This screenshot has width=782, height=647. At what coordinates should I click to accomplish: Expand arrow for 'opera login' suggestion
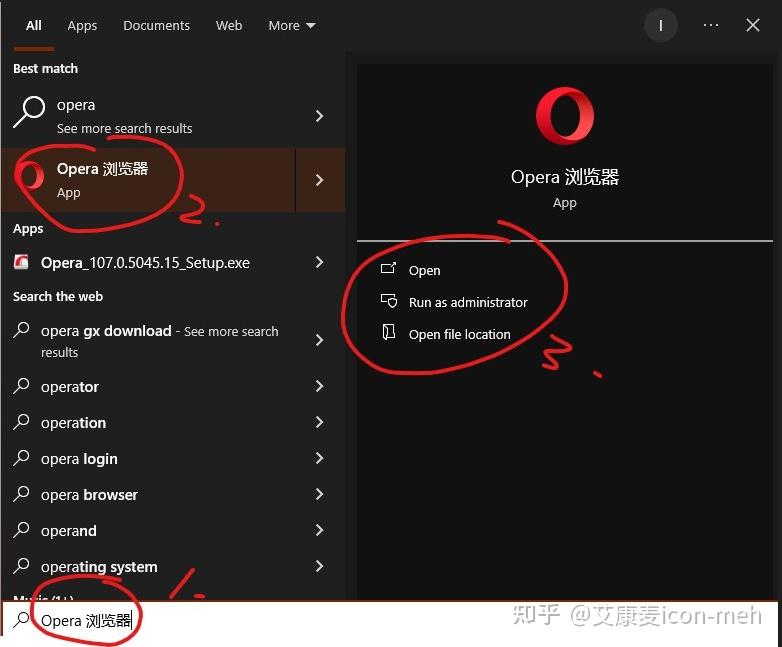point(319,458)
